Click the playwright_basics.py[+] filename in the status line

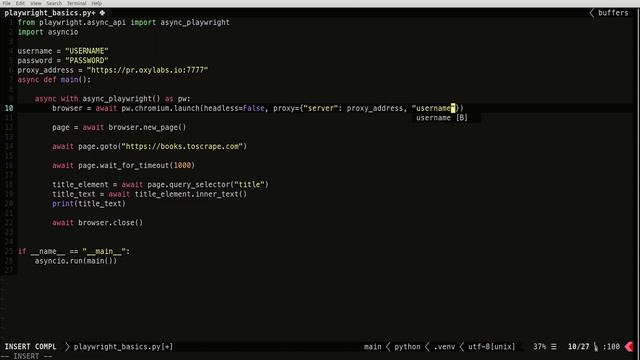tap(123, 347)
